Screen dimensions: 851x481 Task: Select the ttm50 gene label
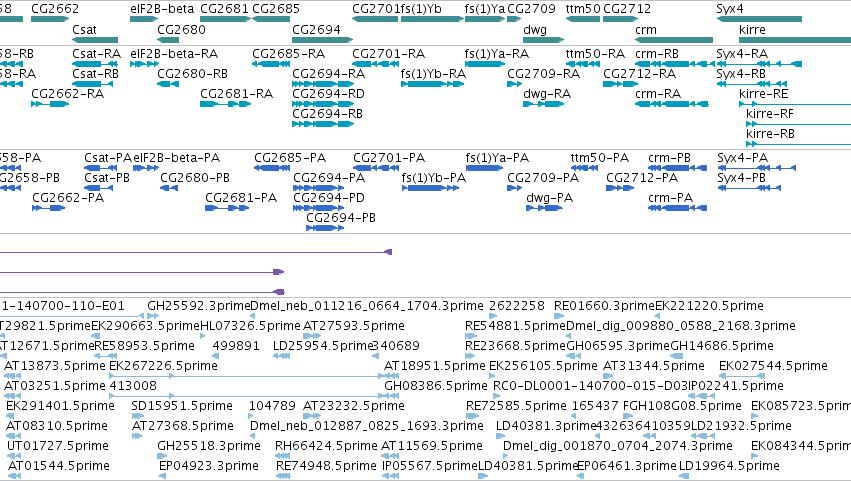click(581, 9)
